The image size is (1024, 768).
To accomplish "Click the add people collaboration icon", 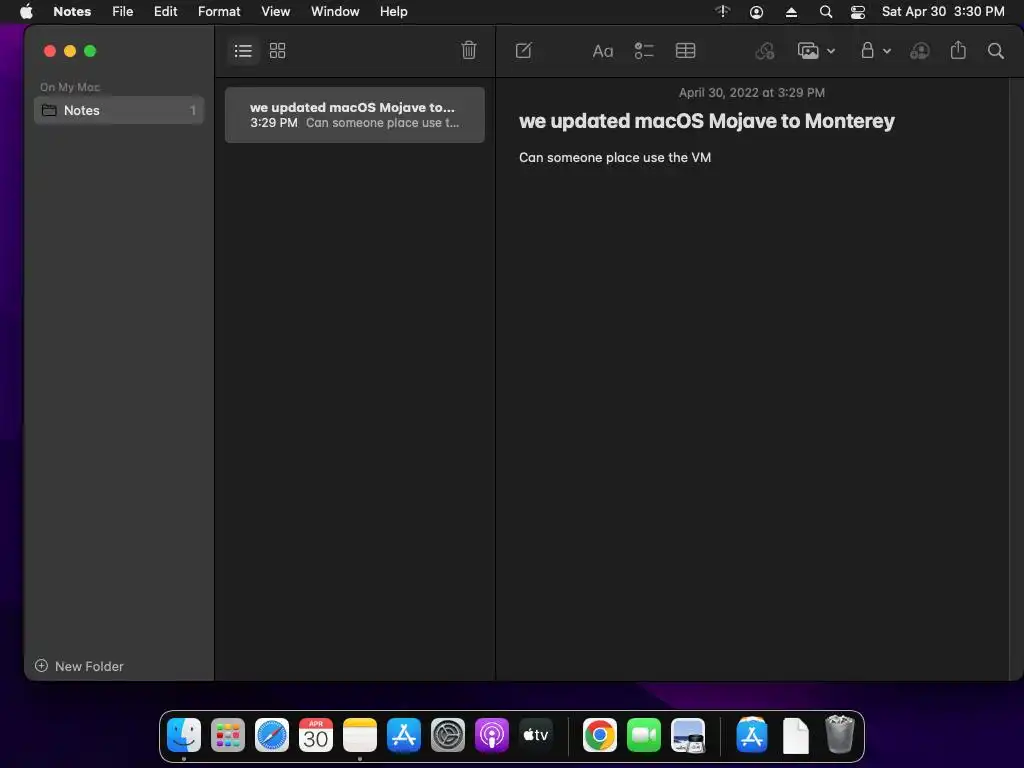I will point(920,50).
